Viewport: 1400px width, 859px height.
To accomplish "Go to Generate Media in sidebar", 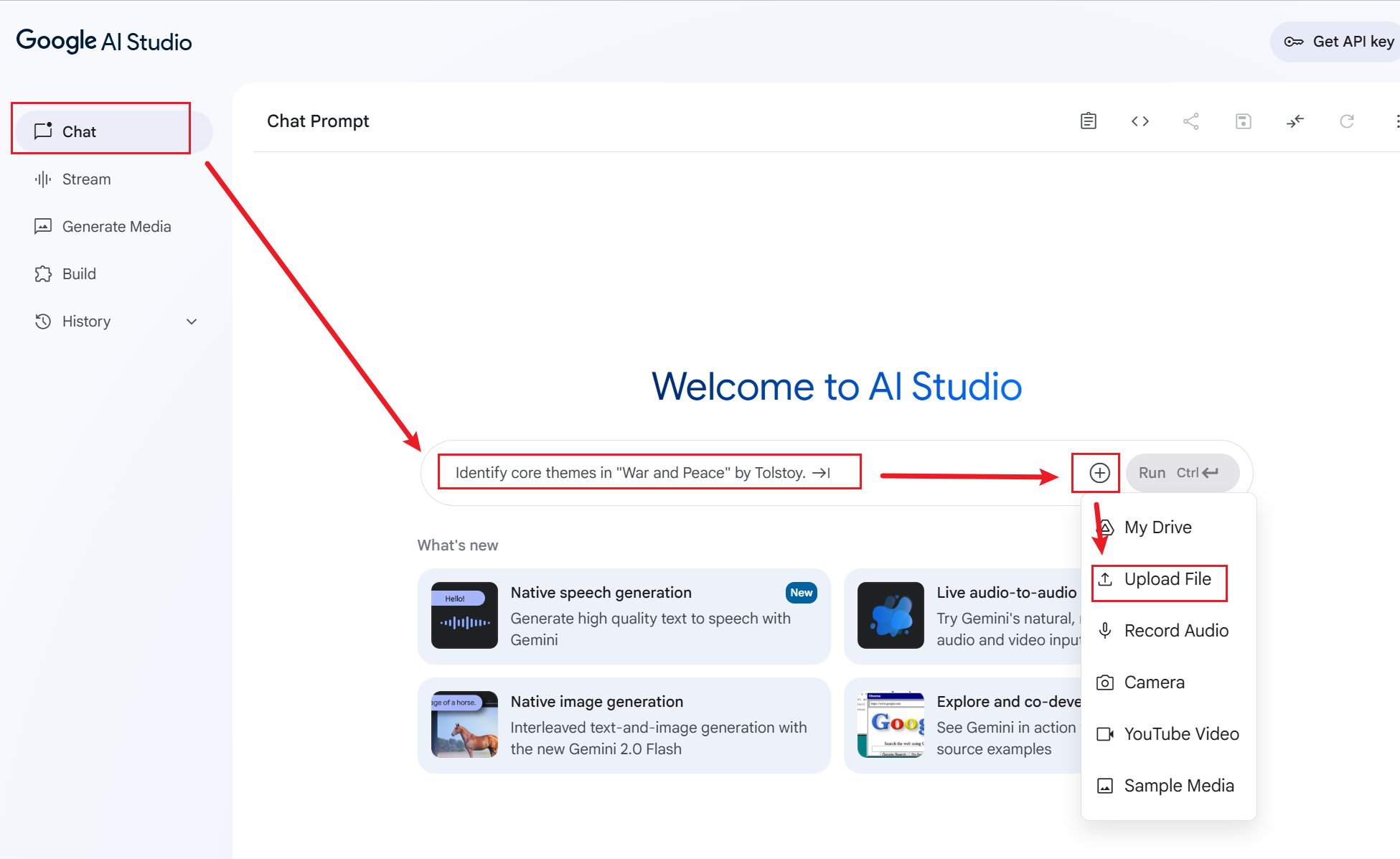I will (x=116, y=227).
